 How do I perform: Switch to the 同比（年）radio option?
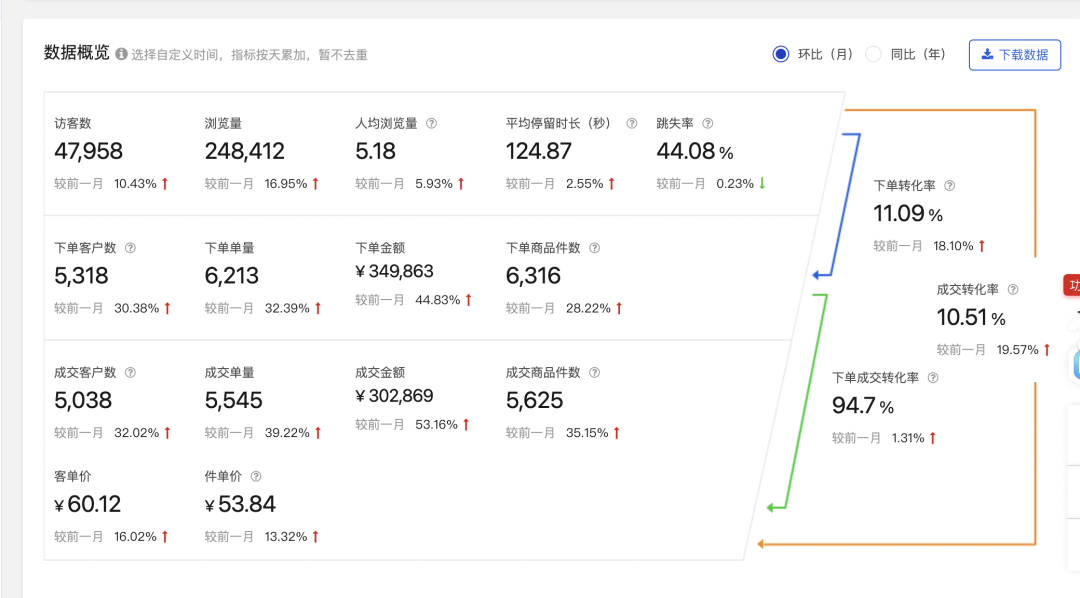point(874,54)
